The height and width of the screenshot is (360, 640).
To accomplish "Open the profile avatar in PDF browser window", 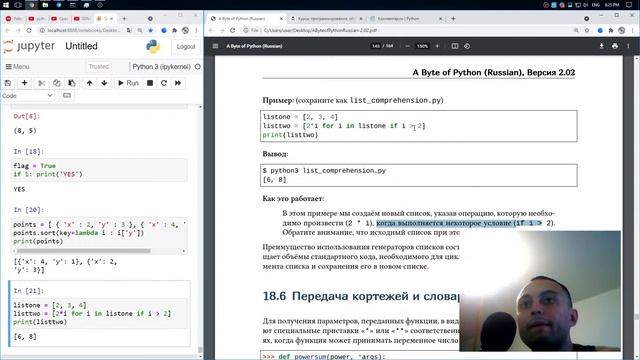I will coord(622,30).
